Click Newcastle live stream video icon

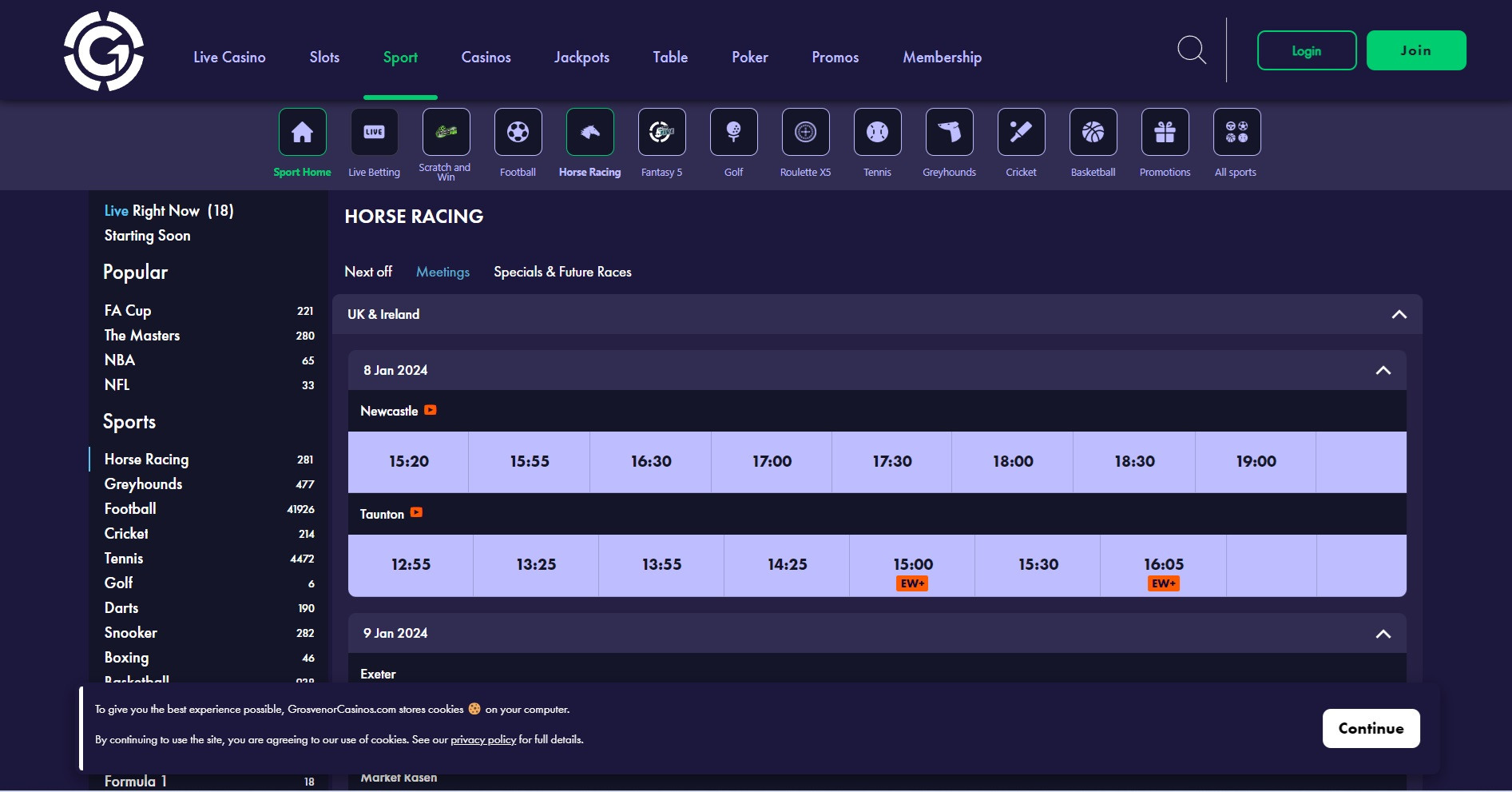431,410
